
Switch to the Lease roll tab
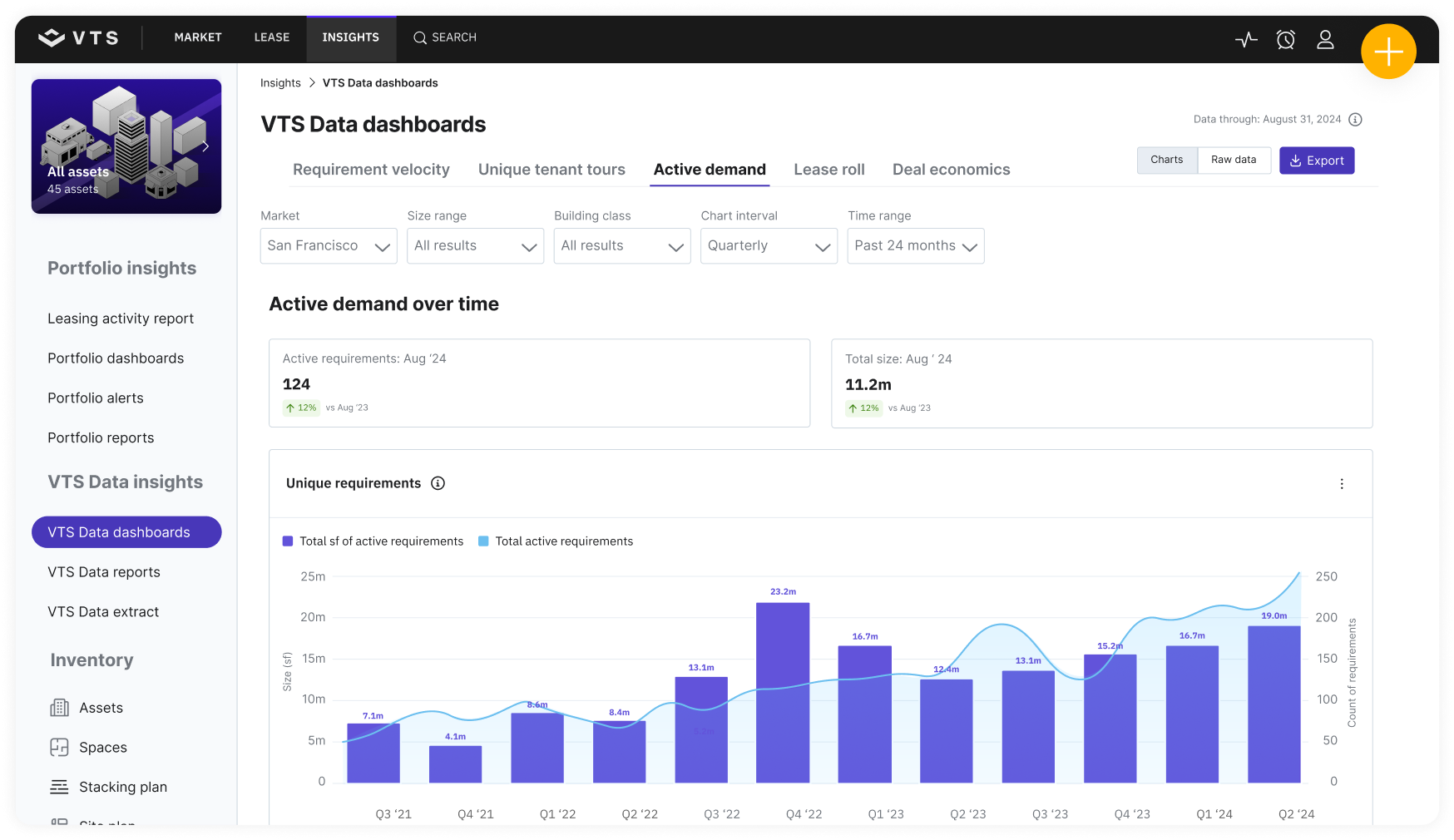tap(828, 170)
